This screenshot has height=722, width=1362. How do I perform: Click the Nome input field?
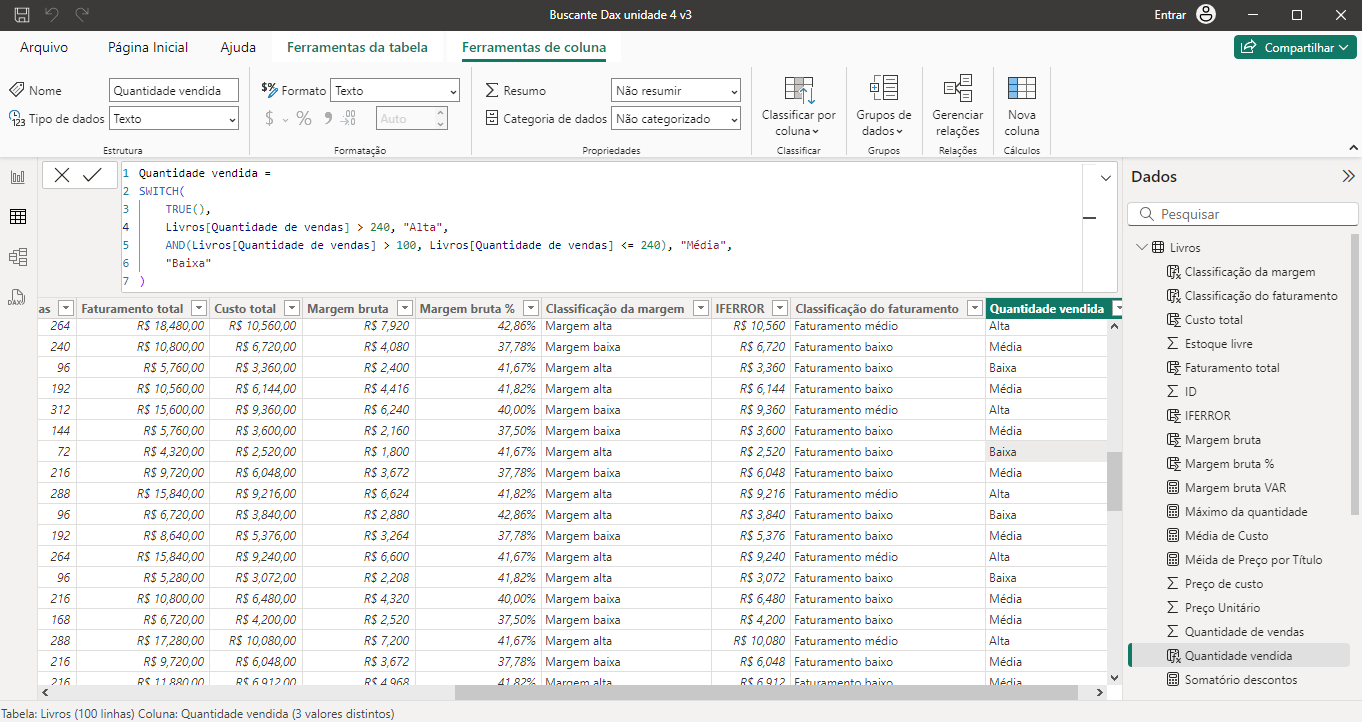(174, 91)
